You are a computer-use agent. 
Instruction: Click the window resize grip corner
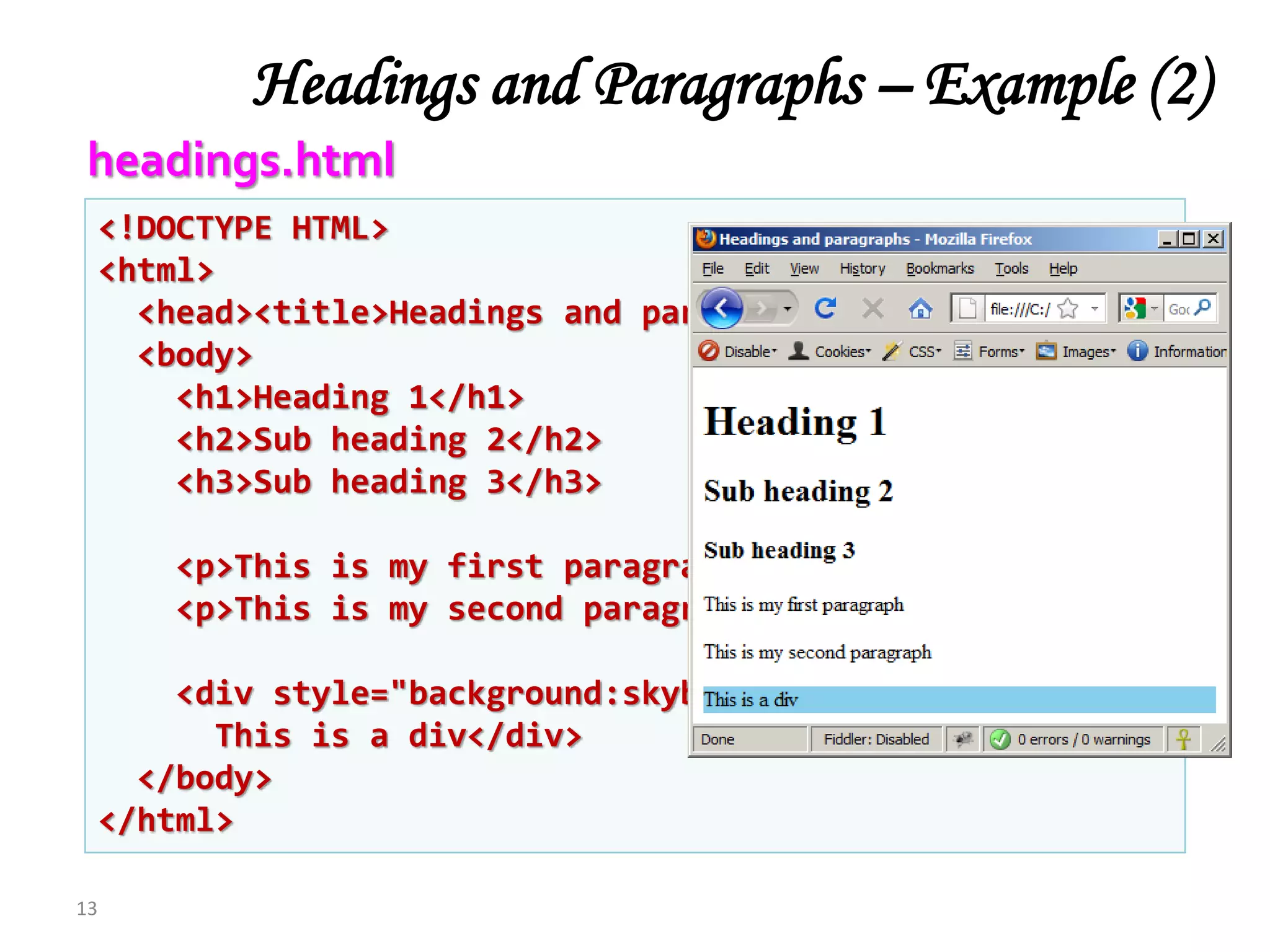point(1218,744)
